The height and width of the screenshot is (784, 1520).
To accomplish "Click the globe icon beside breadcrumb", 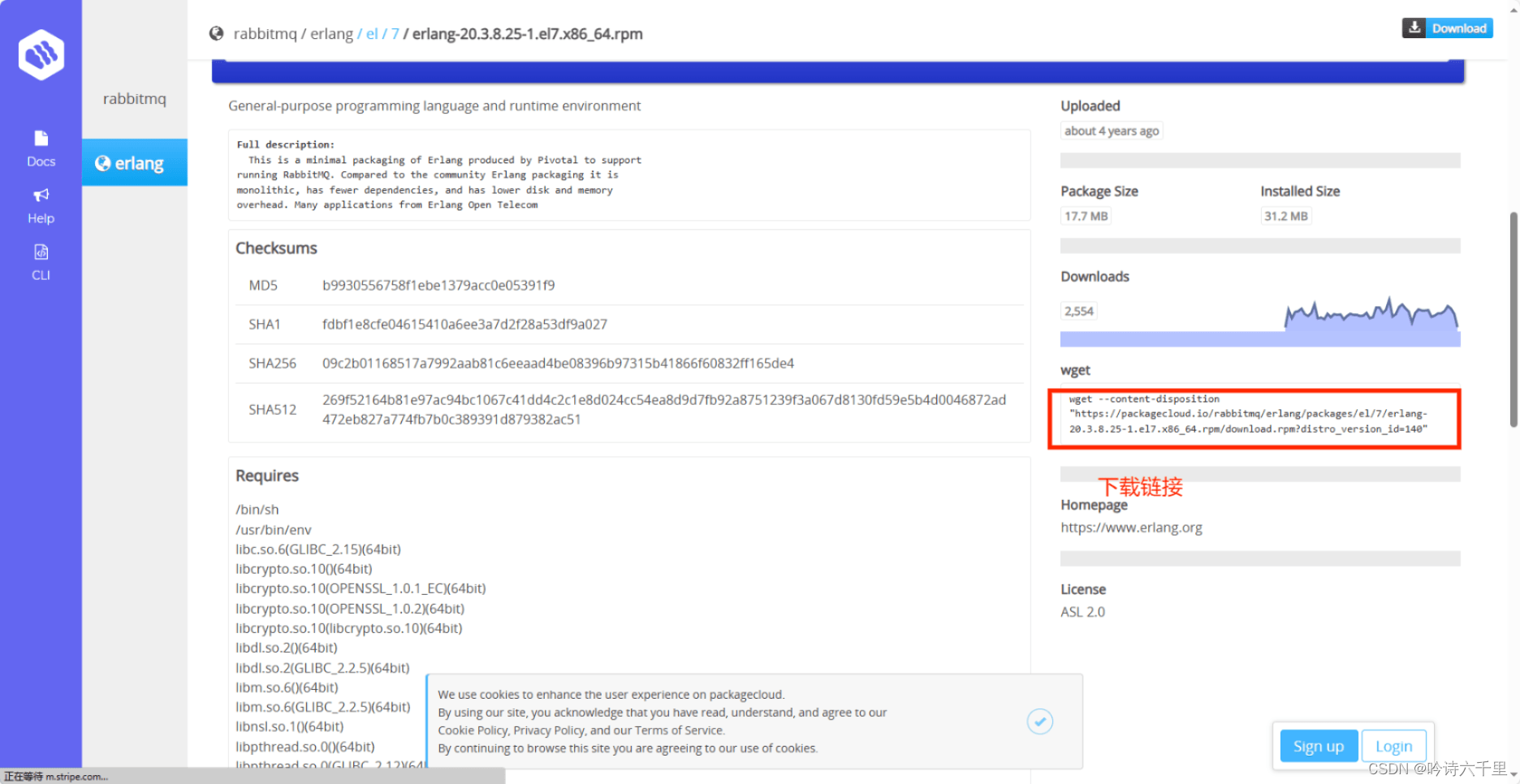I will (216, 33).
